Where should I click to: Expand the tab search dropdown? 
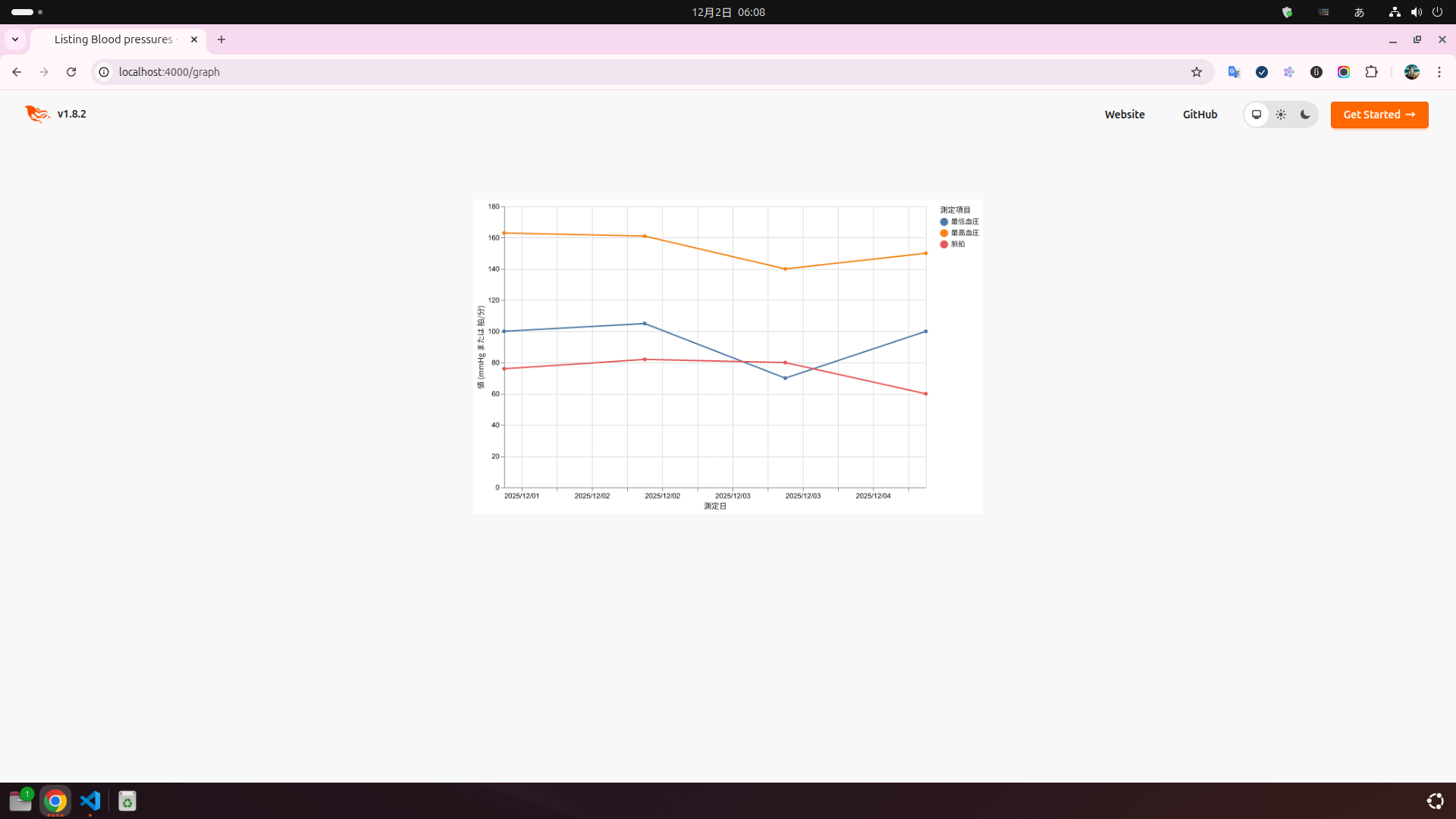tap(15, 39)
